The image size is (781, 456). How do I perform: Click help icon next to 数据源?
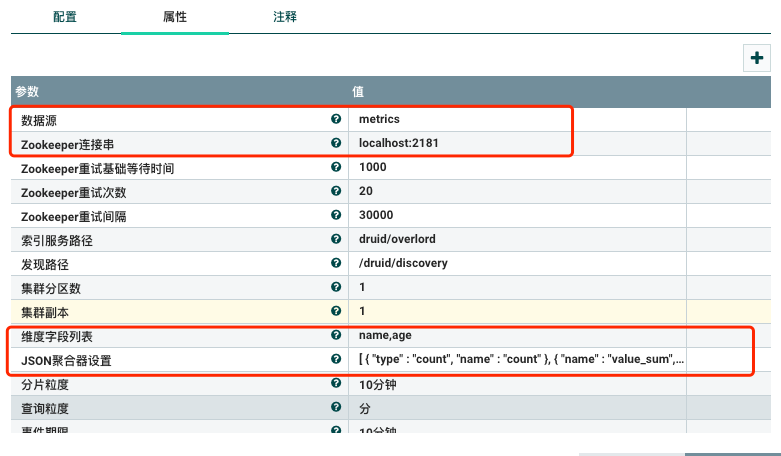336,119
